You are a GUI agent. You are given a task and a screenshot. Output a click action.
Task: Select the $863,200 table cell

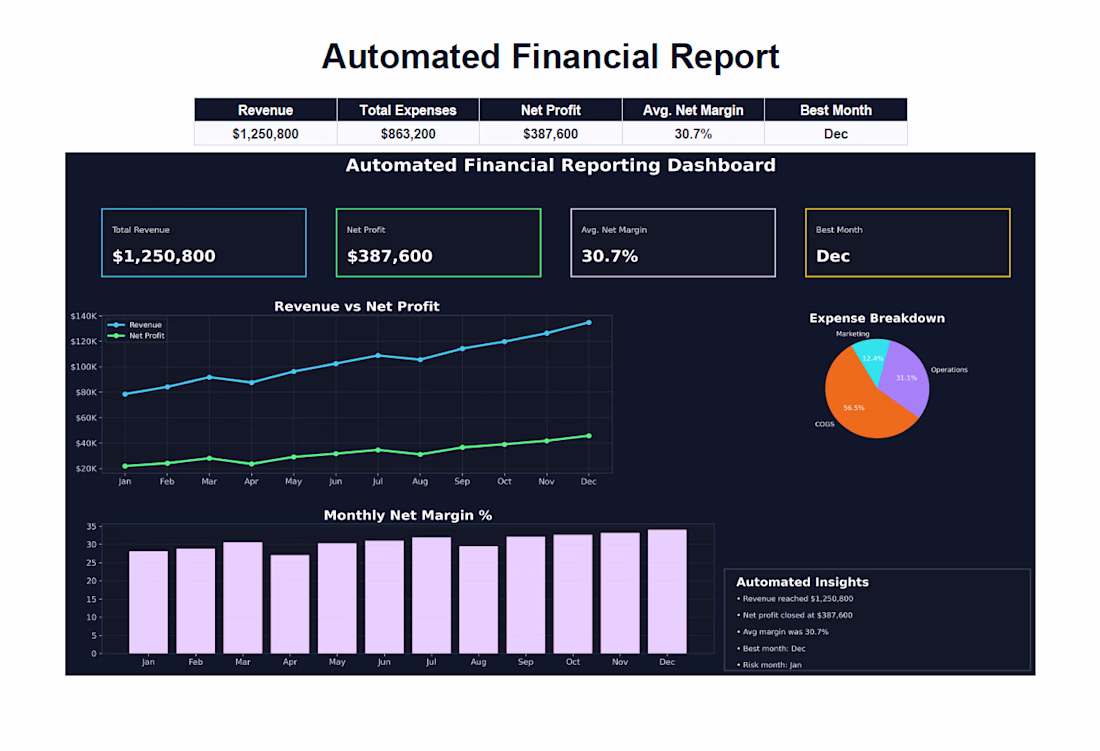coord(408,133)
